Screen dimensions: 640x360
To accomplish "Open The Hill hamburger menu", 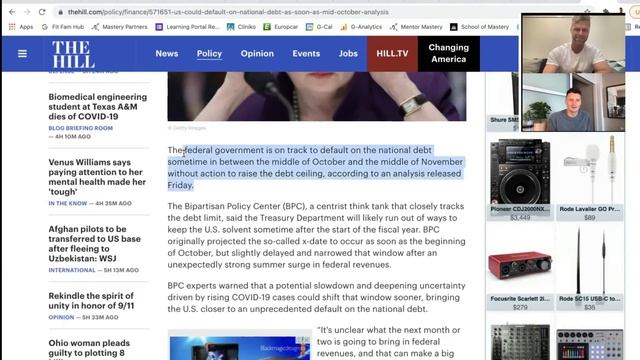I will point(22,53).
